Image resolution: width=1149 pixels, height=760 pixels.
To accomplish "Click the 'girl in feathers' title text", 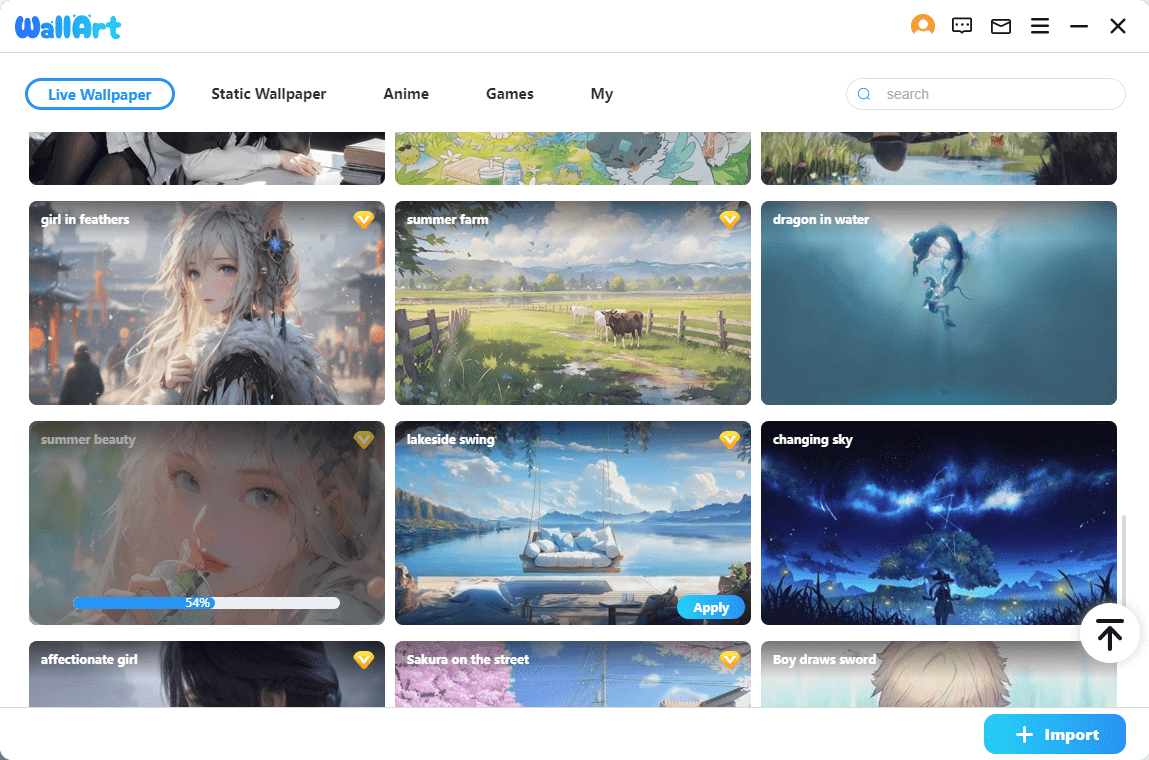I will click(x=85, y=219).
